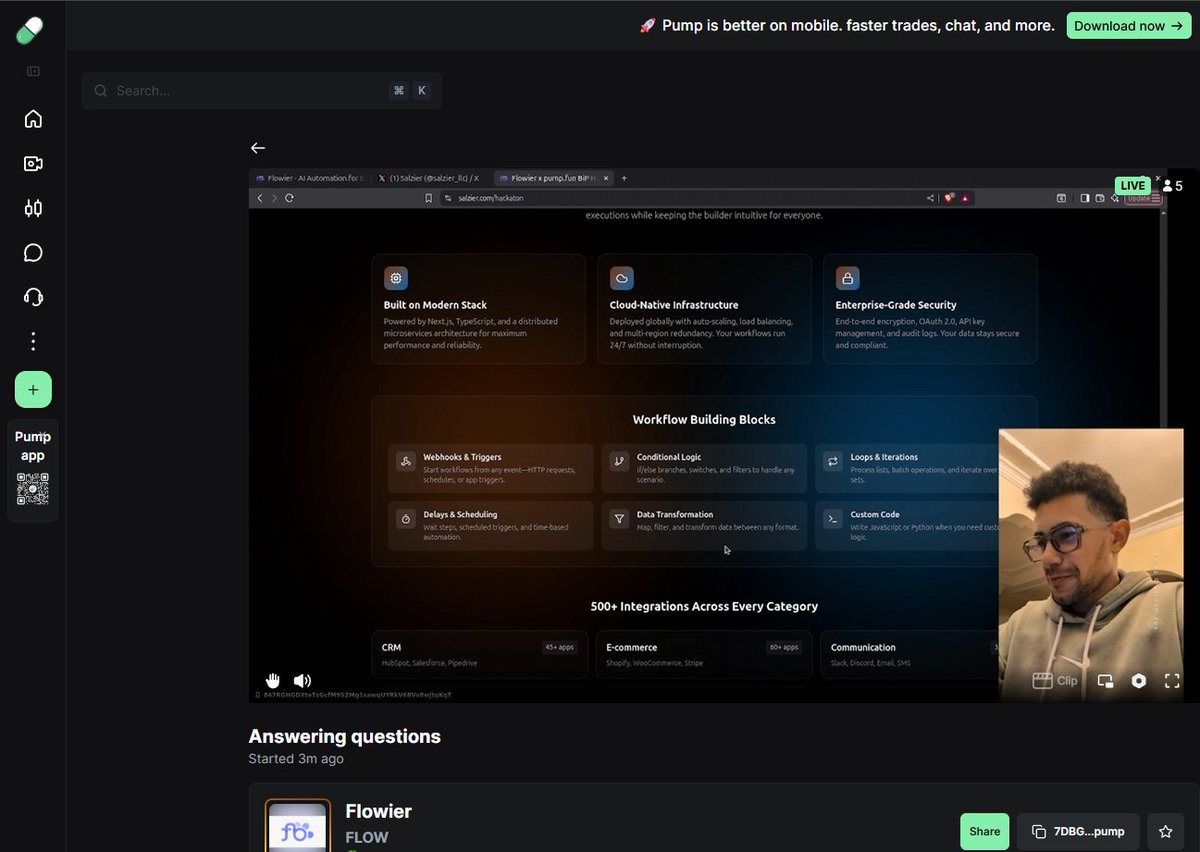Click the Update button in streamed browser

click(1143, 198)
